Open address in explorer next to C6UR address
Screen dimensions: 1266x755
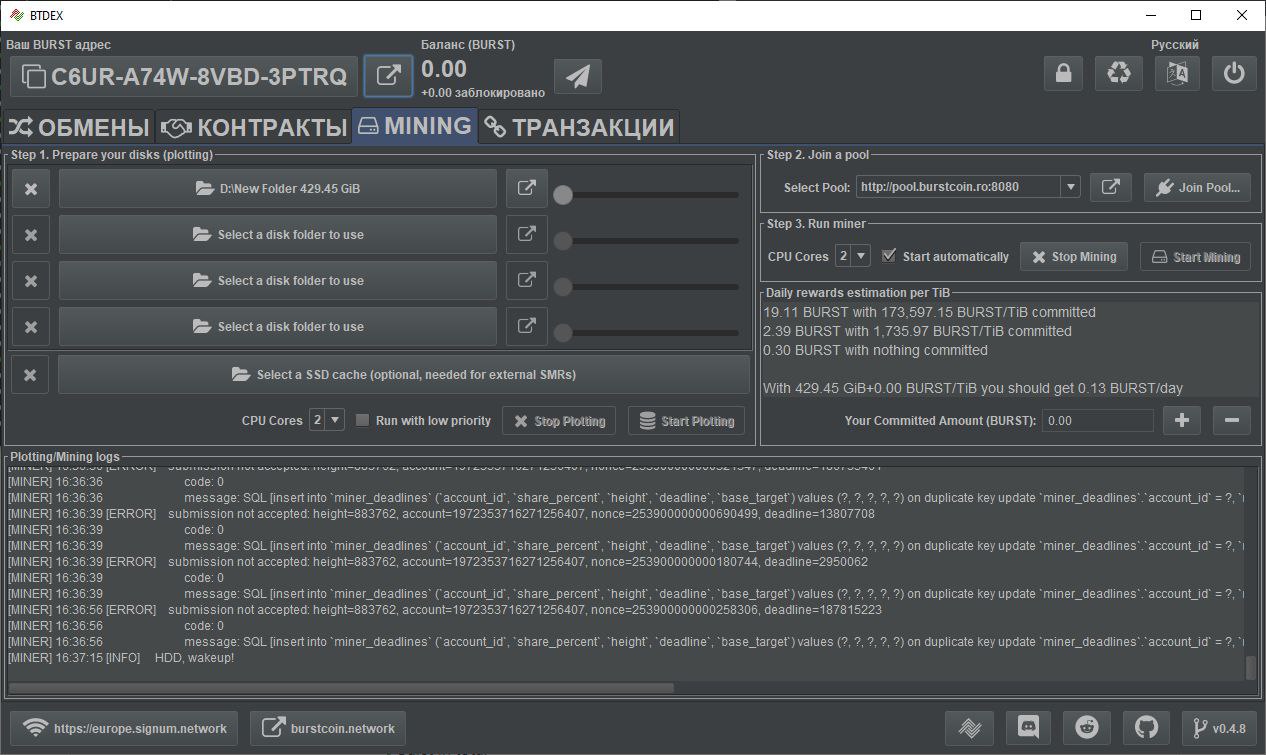(388, 76)
